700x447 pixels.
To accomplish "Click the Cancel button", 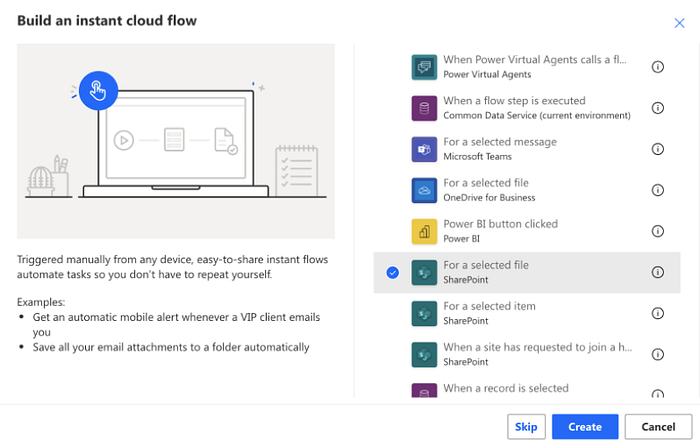I will [658, 427].
